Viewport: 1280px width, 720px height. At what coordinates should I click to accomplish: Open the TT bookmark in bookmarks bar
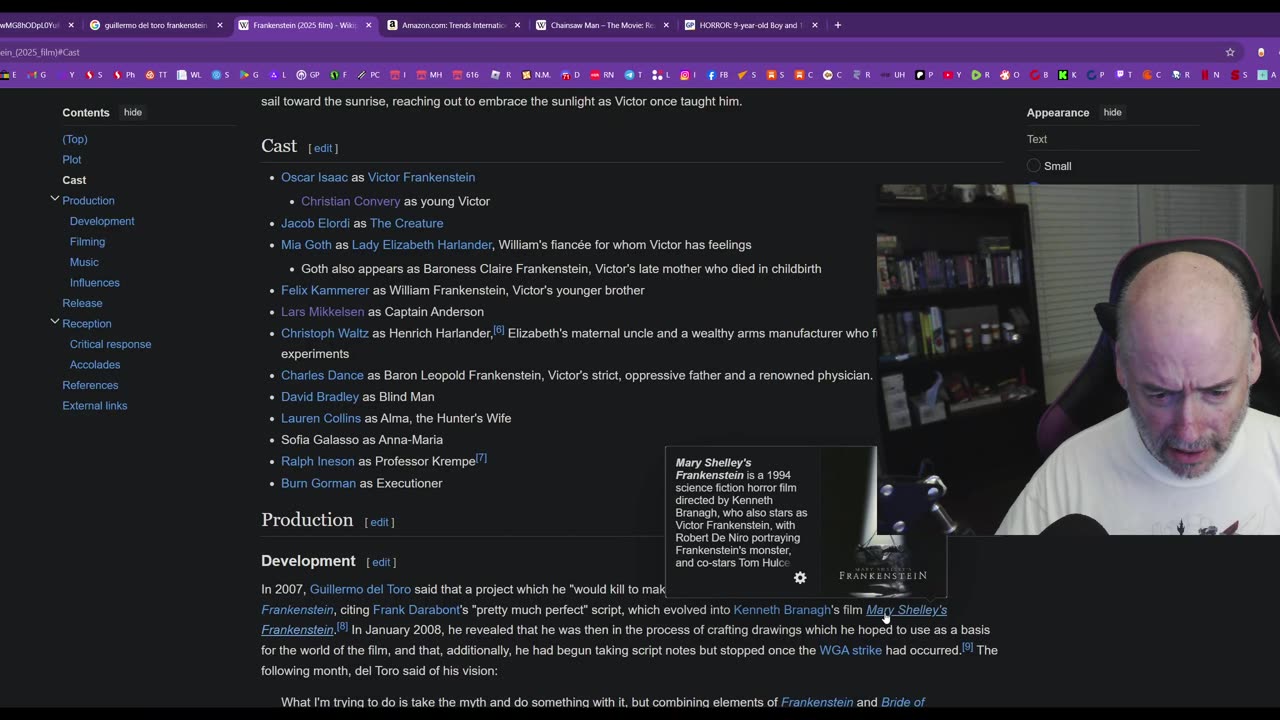156,75
